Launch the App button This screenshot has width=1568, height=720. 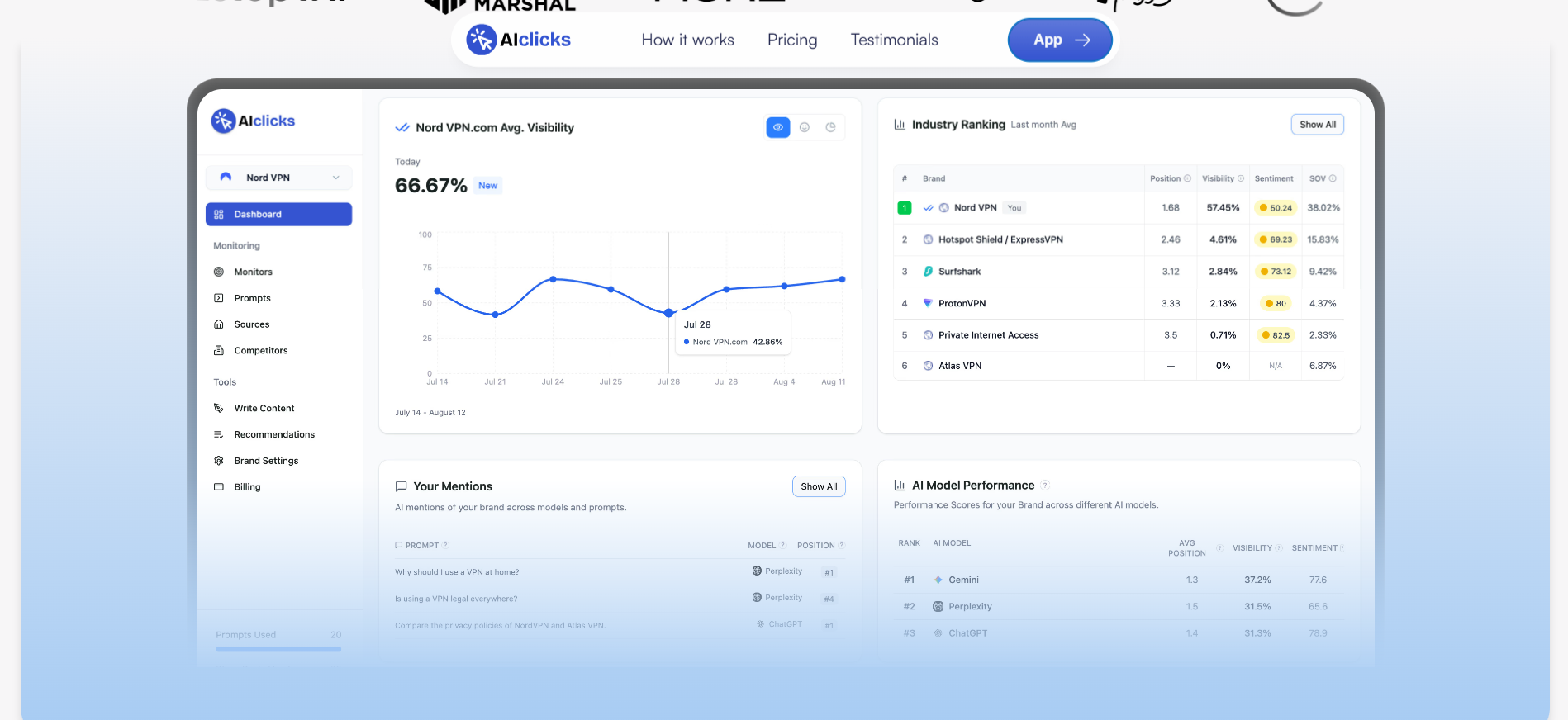coord(1060,40)
